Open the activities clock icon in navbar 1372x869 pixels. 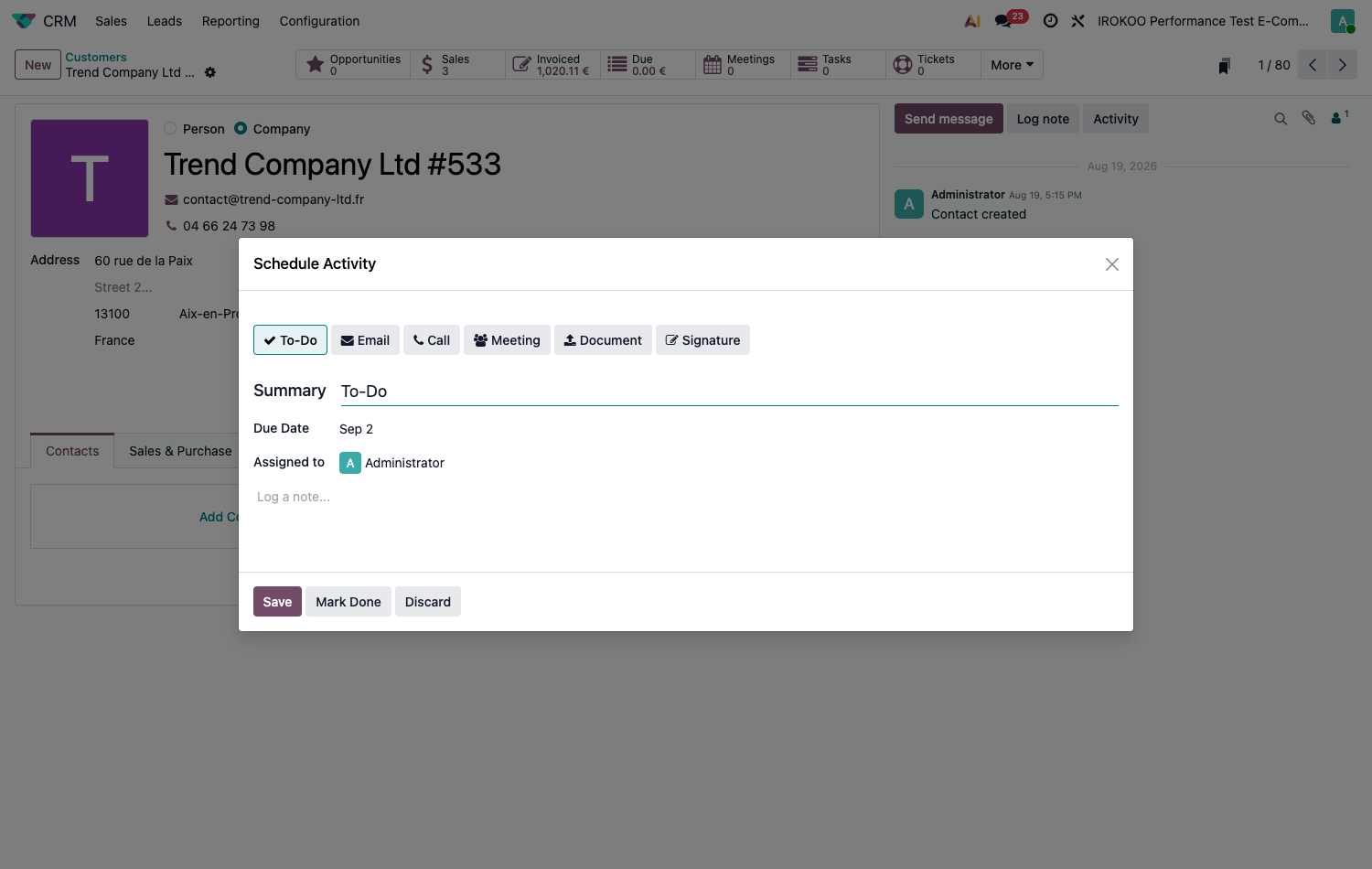coord(1050,20)
